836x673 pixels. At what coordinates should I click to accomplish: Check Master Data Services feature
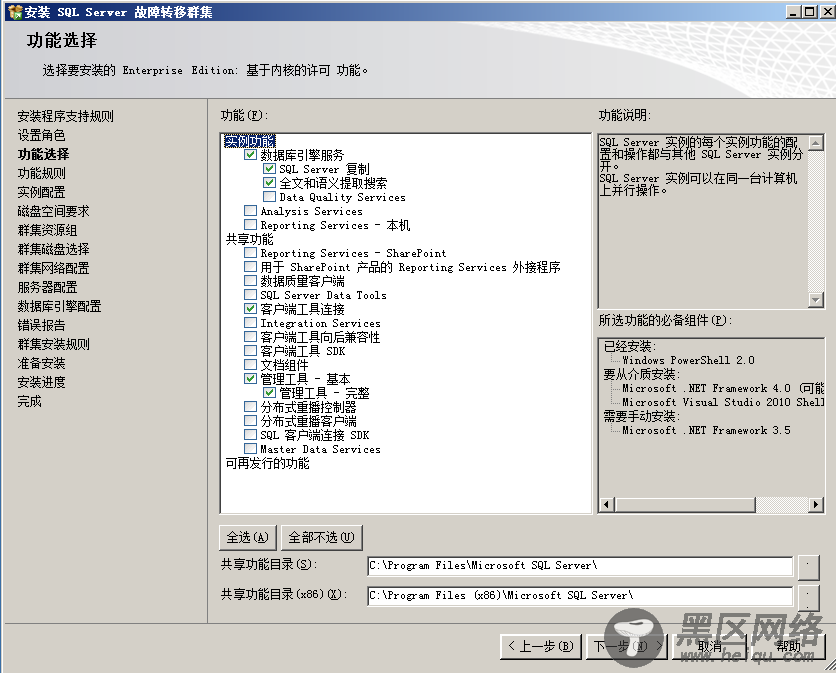pos(251,449)
